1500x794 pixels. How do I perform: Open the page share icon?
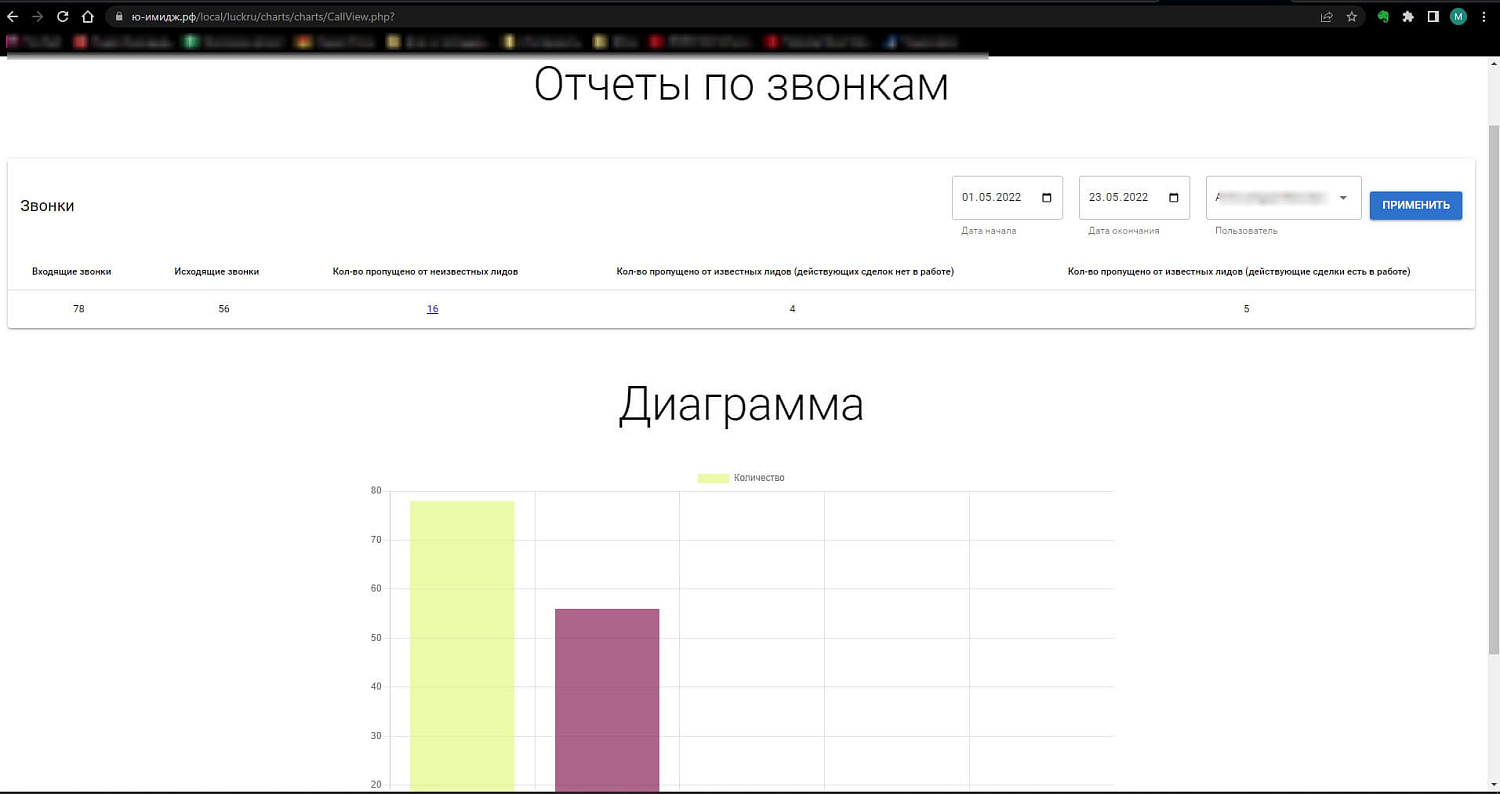coord(1327,17)
